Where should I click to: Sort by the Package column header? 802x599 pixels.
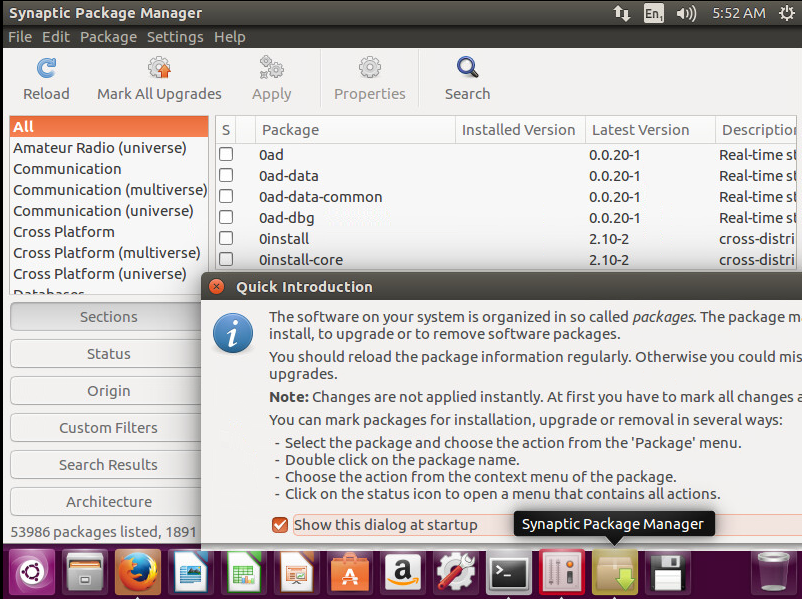[x=355, y=130]
